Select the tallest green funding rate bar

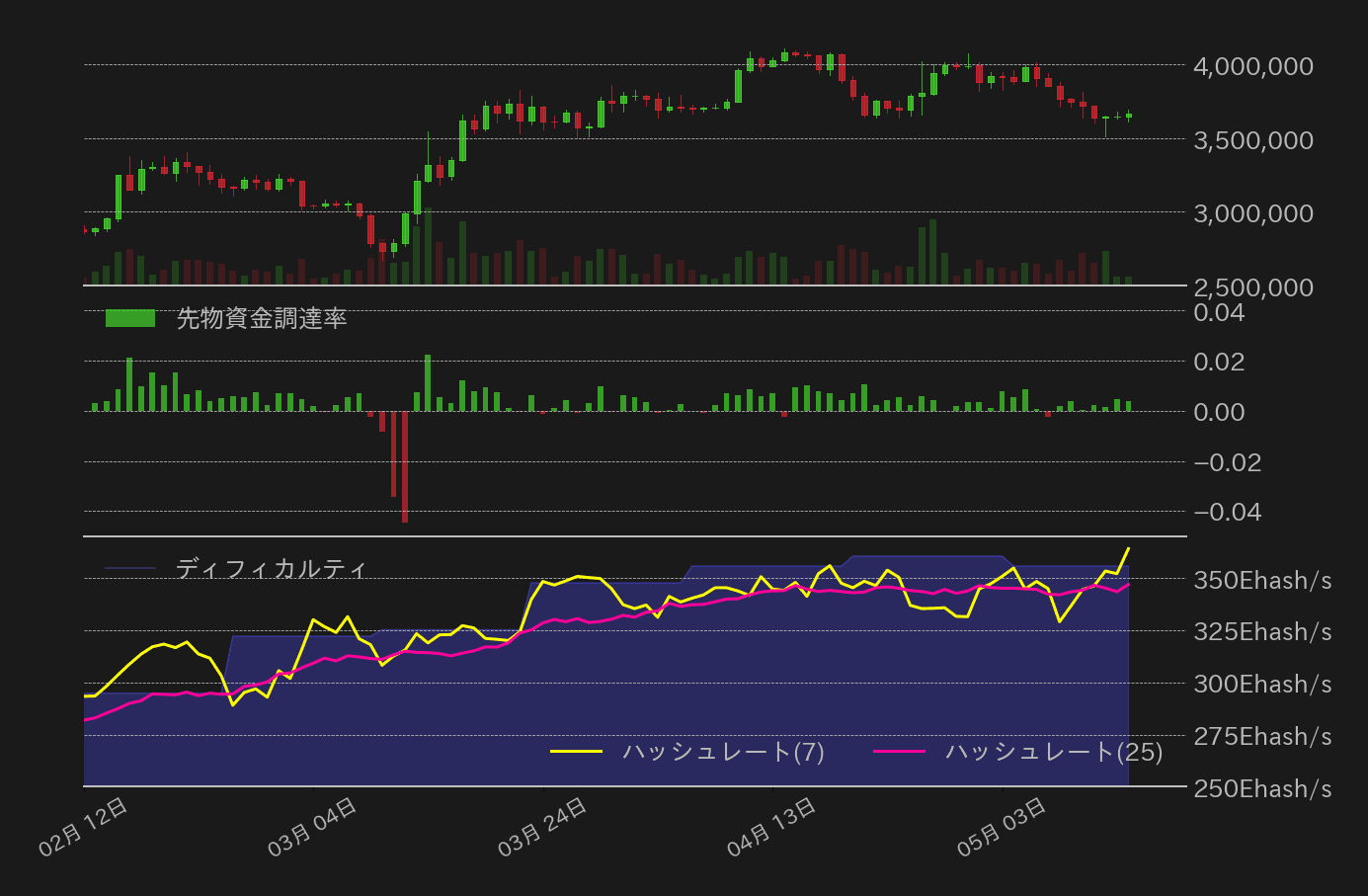(426, 380)
